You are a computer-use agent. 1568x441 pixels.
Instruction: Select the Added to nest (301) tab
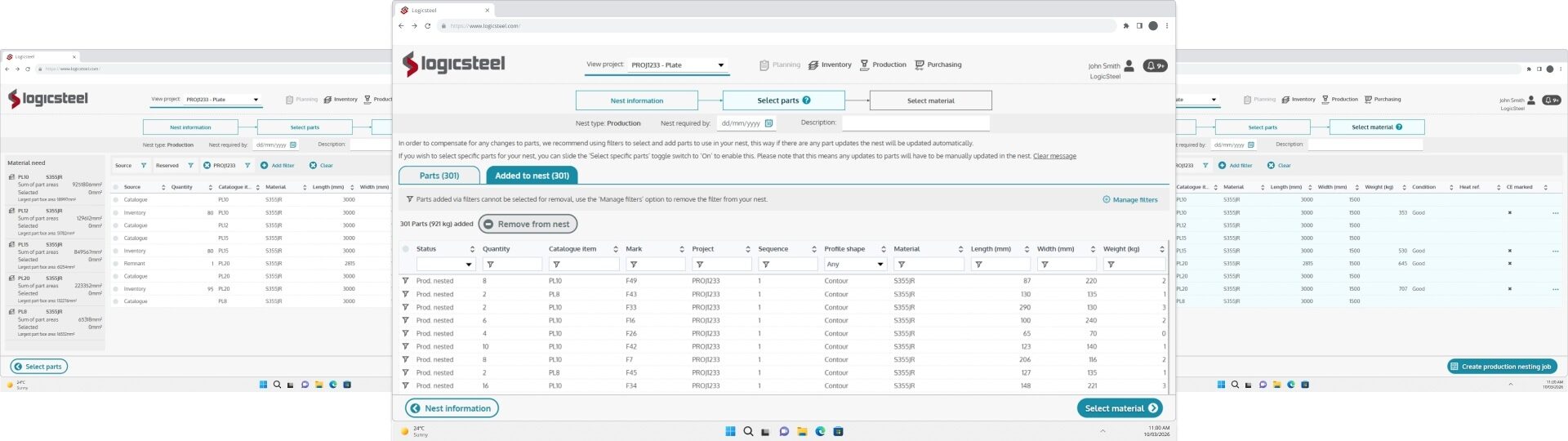click(x=532, y=176)
